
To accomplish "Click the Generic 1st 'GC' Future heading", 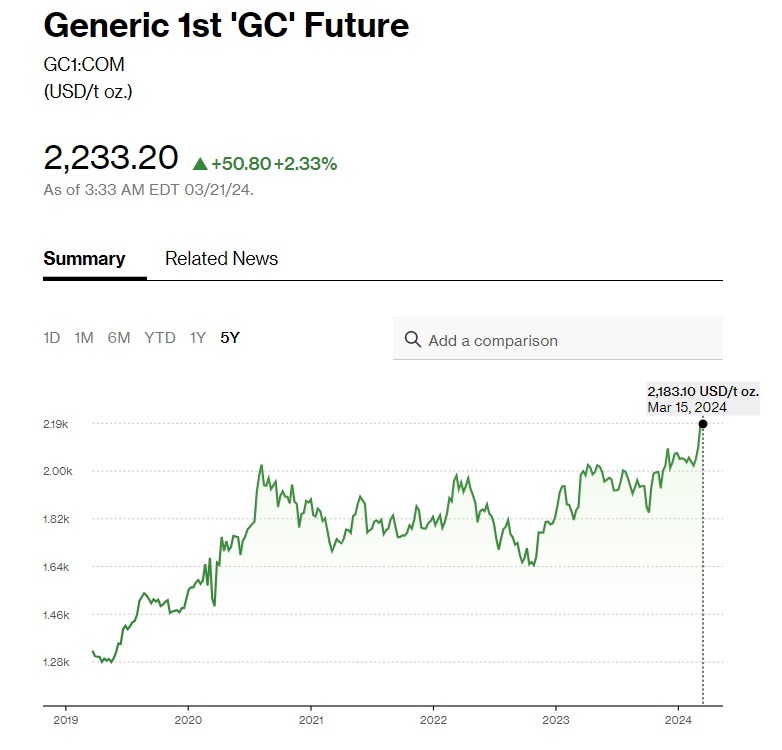I will coord(226,25).
